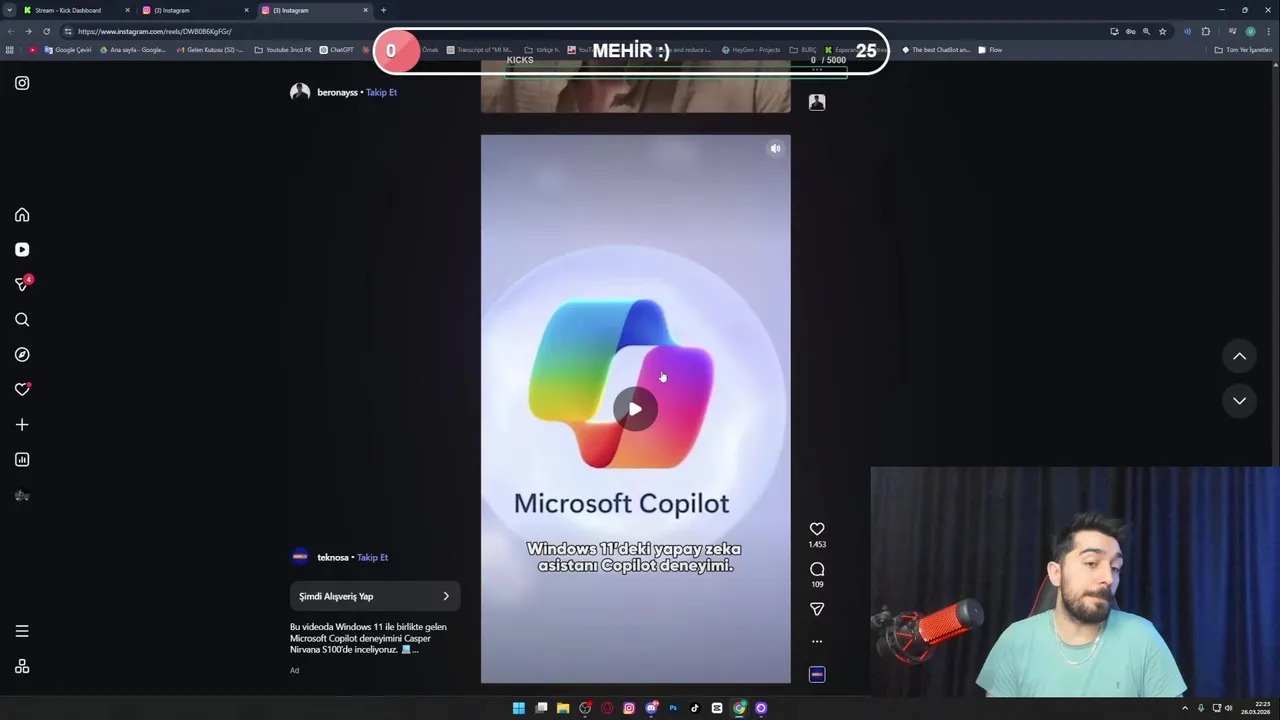Viewport: 1280px width, 720px height.
Task: Close the Stream - Kick Dashboard tab
Action: (127, 10)
